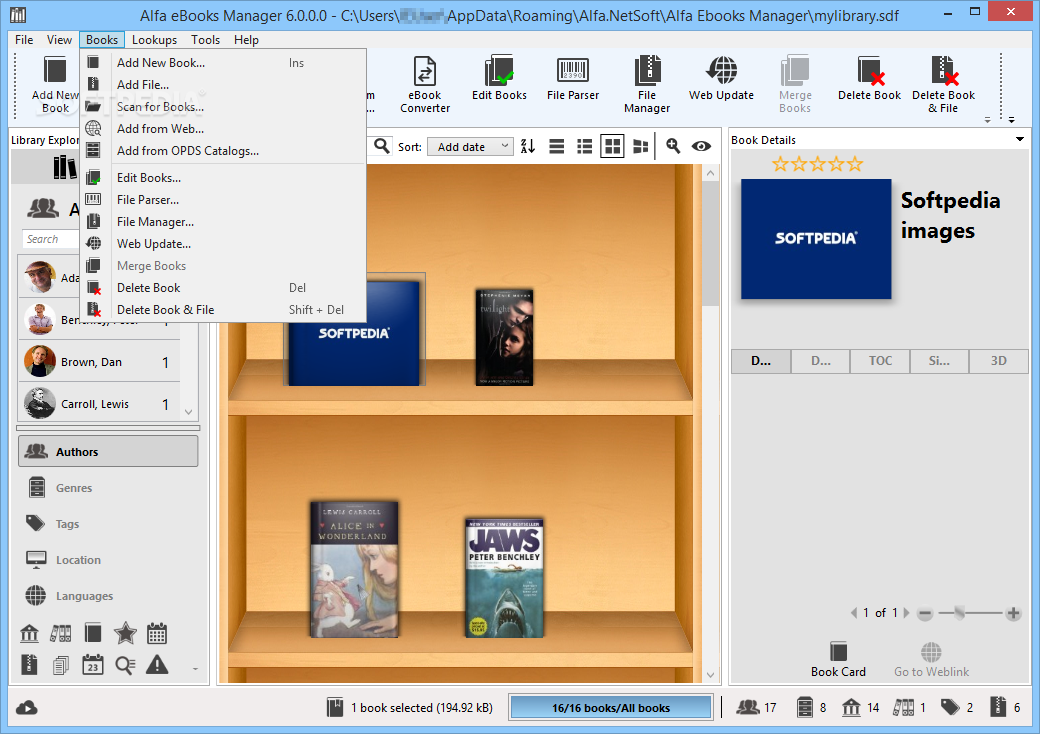Image resolution: width=1040 pixels, height=734 pixels.
Task: Expand the Book Details panel dropdown arrow
Action: point(1019,139)
